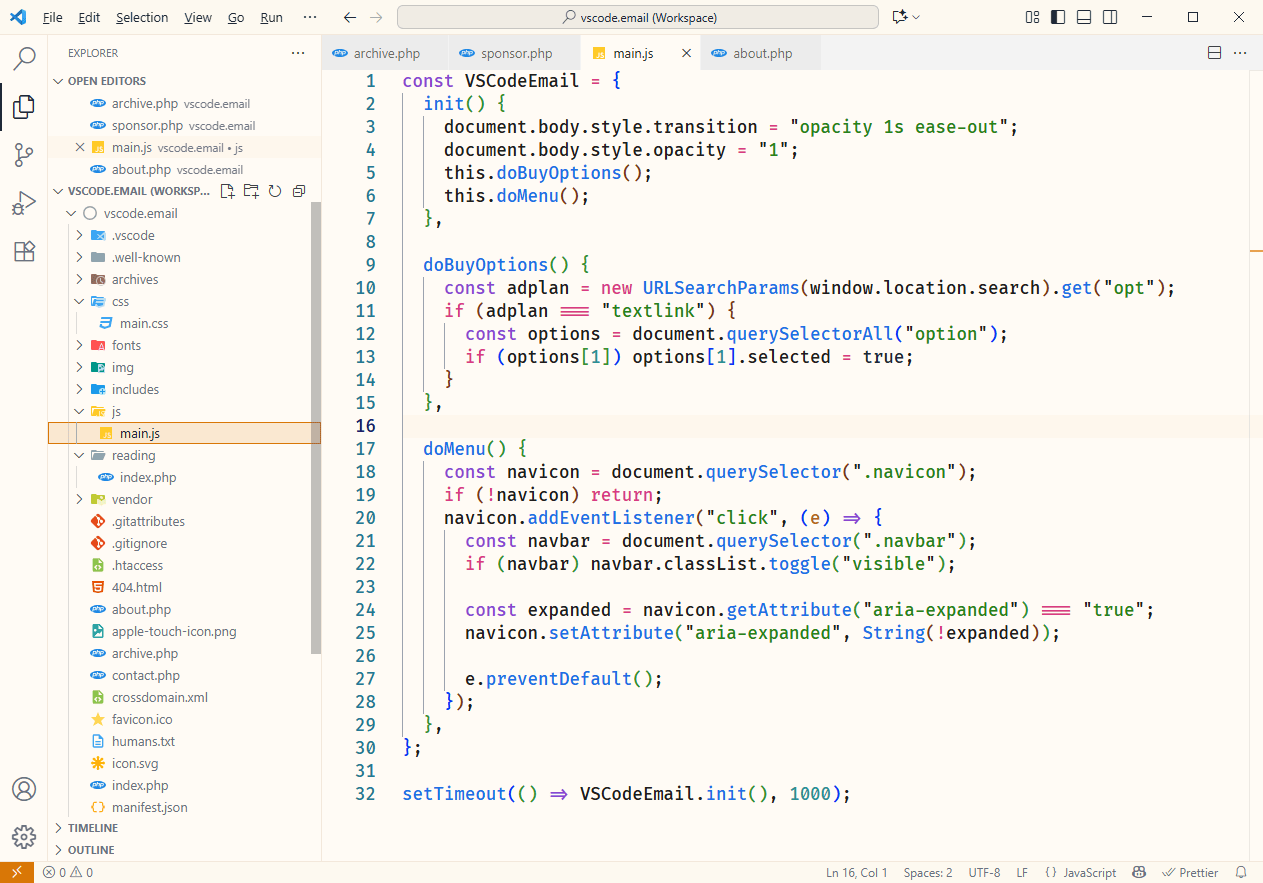
Task: Expand the archives folder
Action: tap(134, 279)
